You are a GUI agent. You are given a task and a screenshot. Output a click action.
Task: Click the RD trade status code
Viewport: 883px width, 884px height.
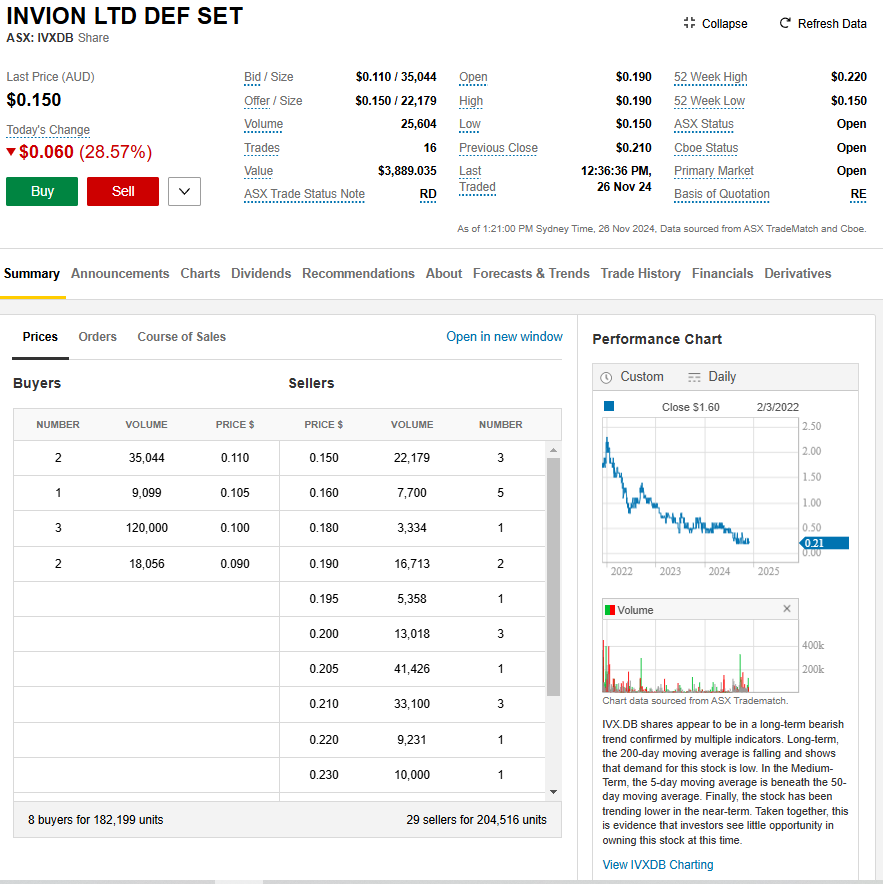[428, 194]
